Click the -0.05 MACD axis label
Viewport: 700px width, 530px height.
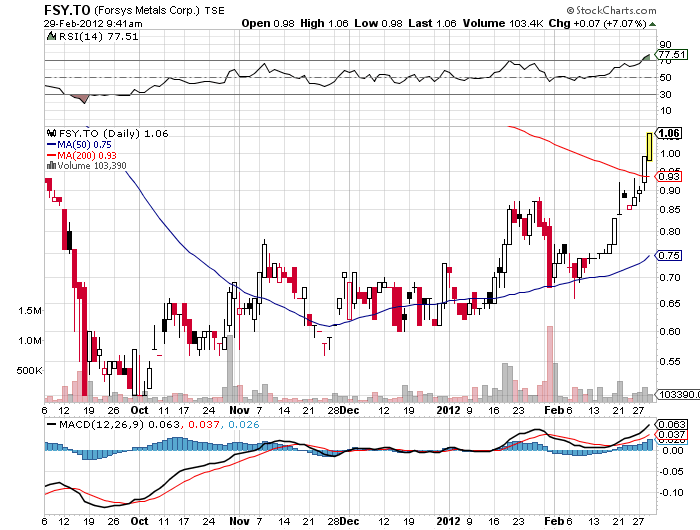[671, 472]
